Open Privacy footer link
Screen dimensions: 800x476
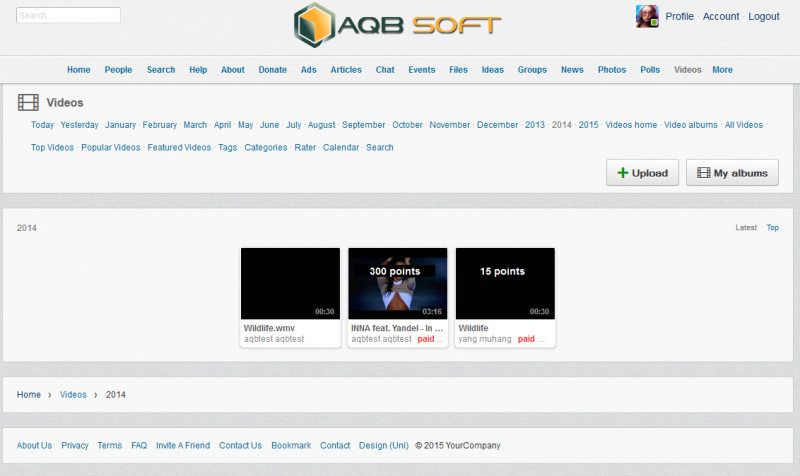(74, 445)
